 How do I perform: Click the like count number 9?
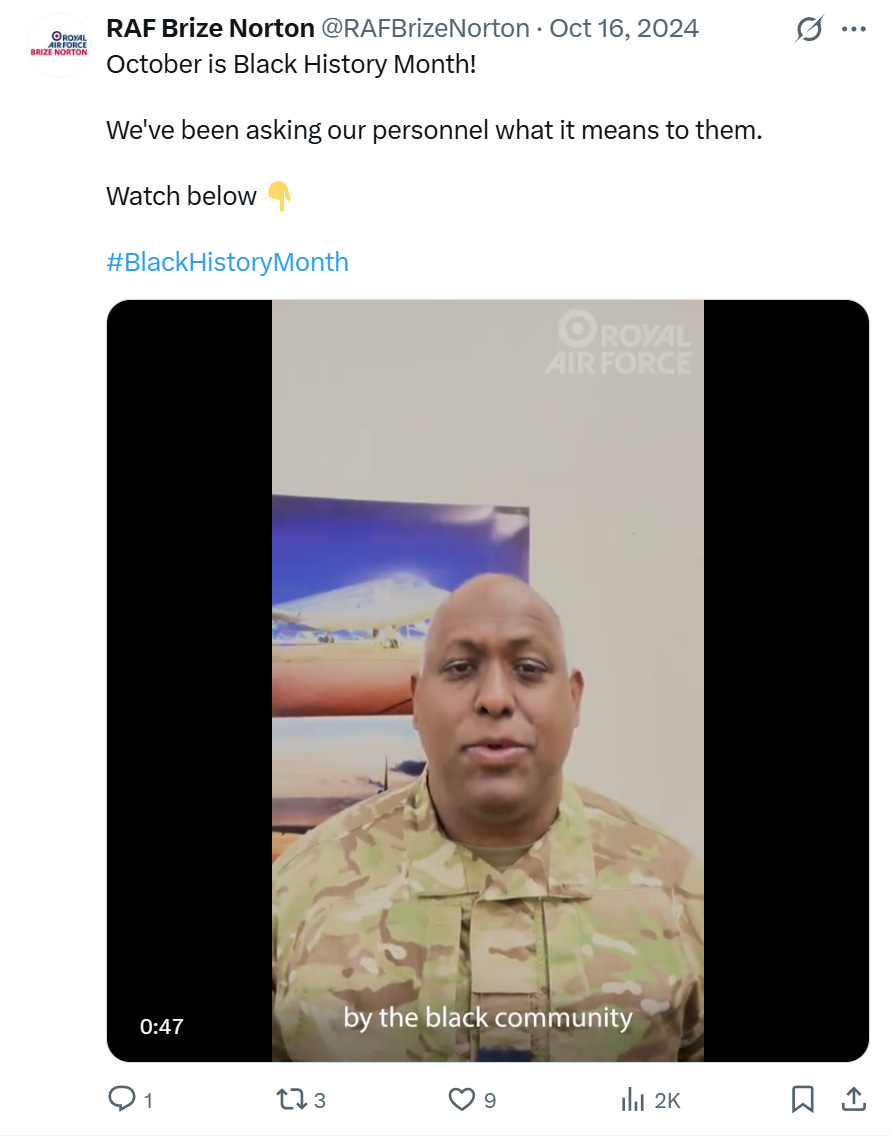(x=490, y=1100)
